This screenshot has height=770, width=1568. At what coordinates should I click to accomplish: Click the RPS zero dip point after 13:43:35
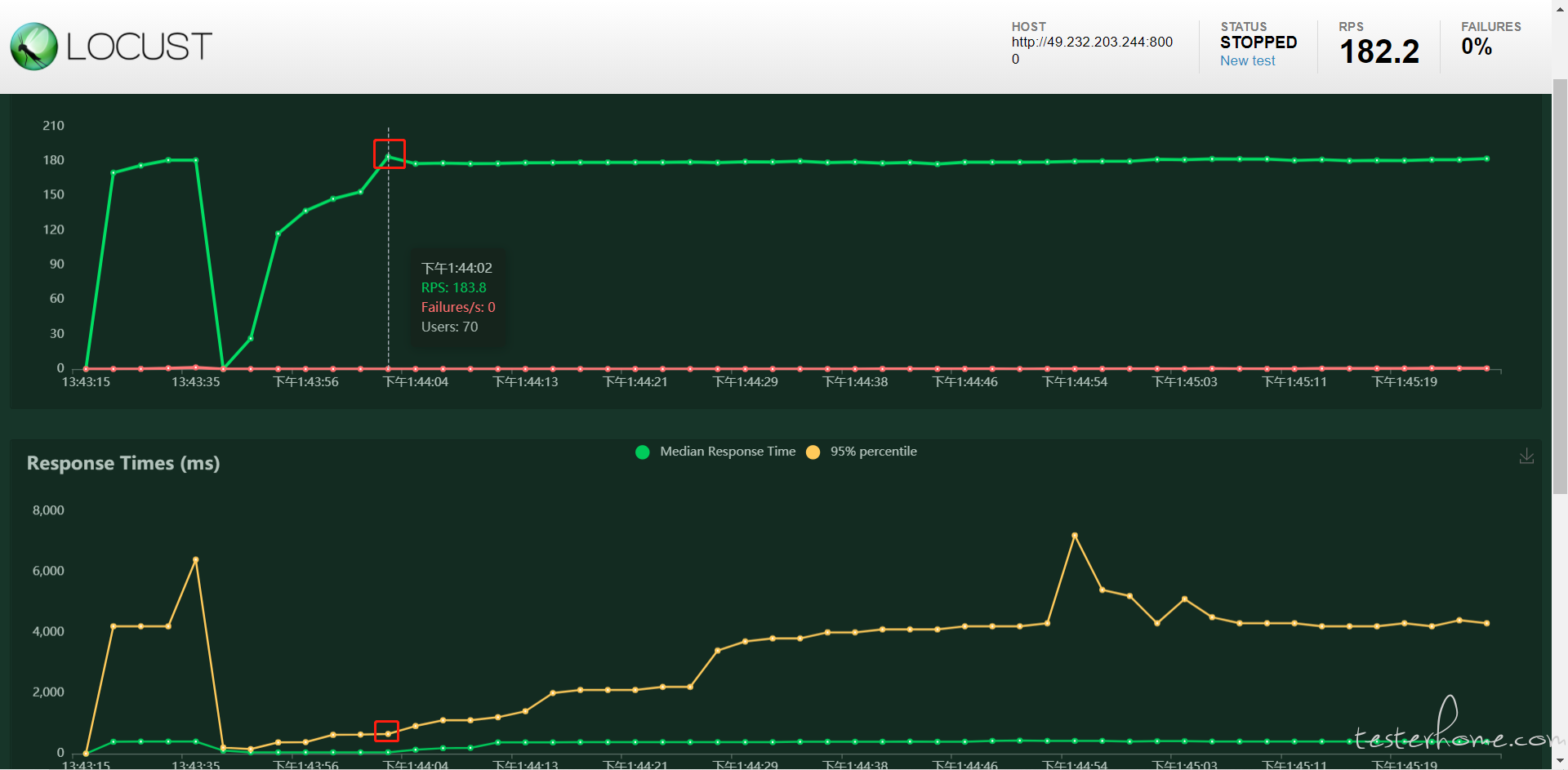(x=223, y=368)
